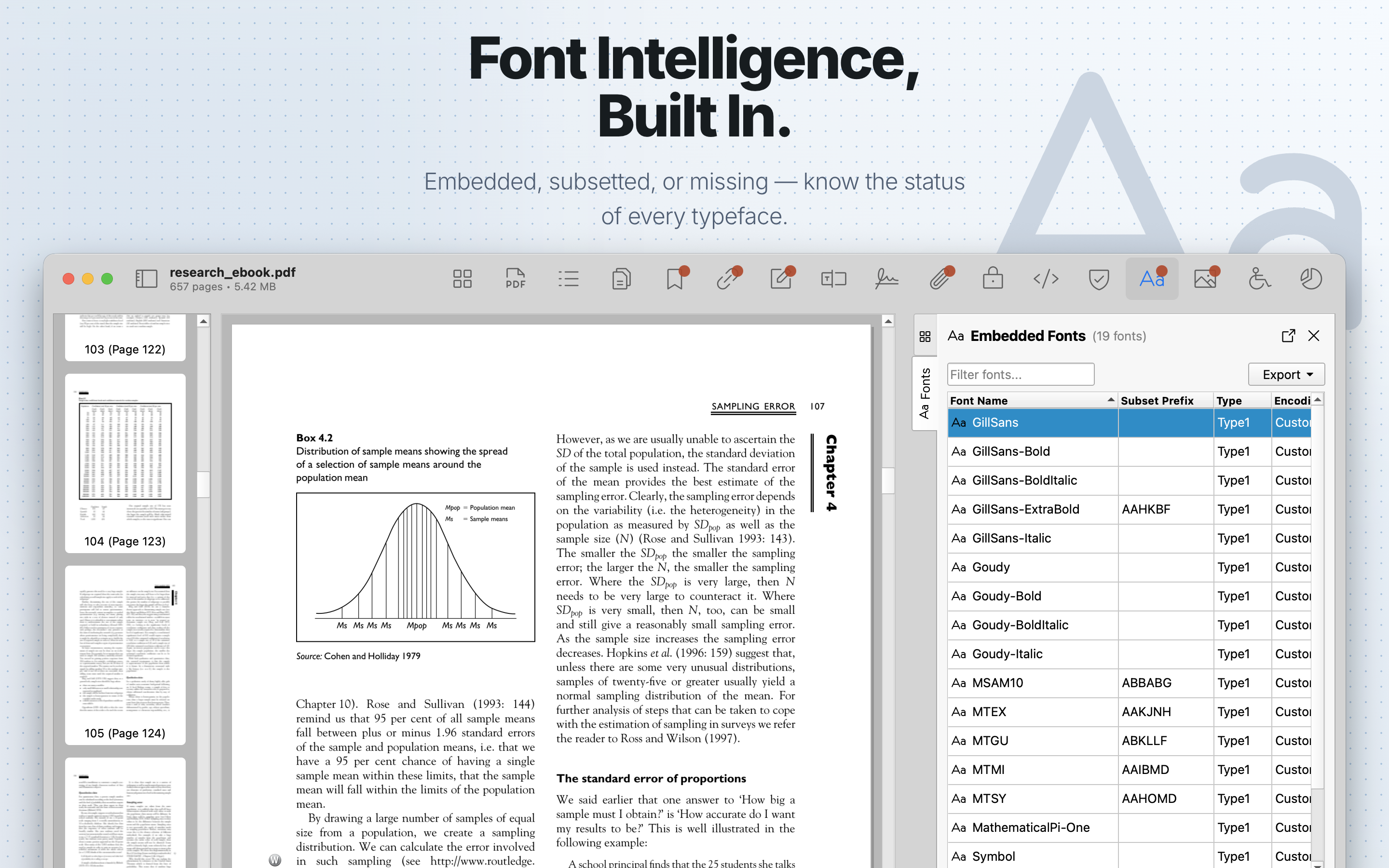
Task: Click the document view scrollbar thumb
Action: 888,481
